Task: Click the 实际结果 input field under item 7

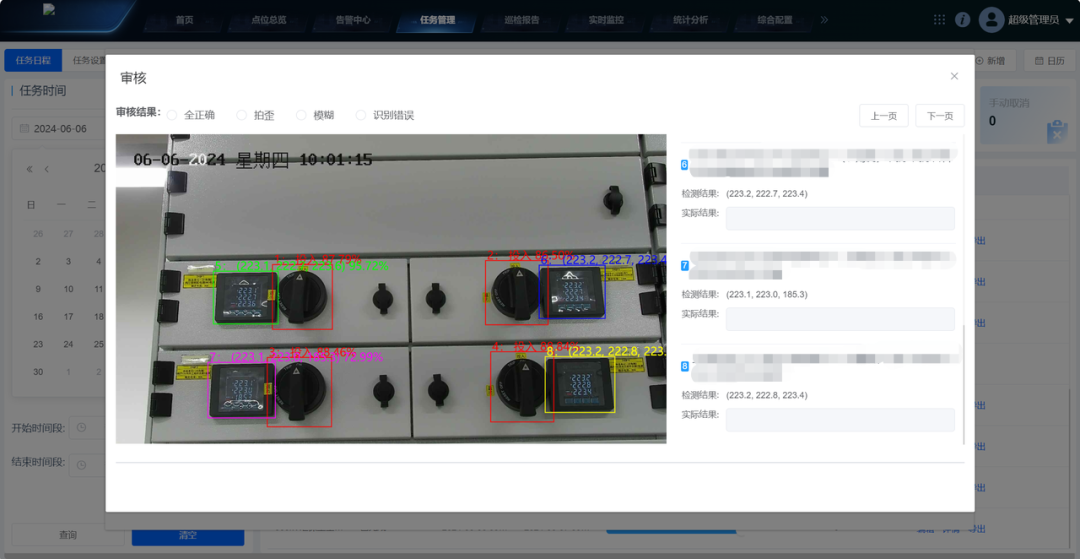Action: [840, 319]
